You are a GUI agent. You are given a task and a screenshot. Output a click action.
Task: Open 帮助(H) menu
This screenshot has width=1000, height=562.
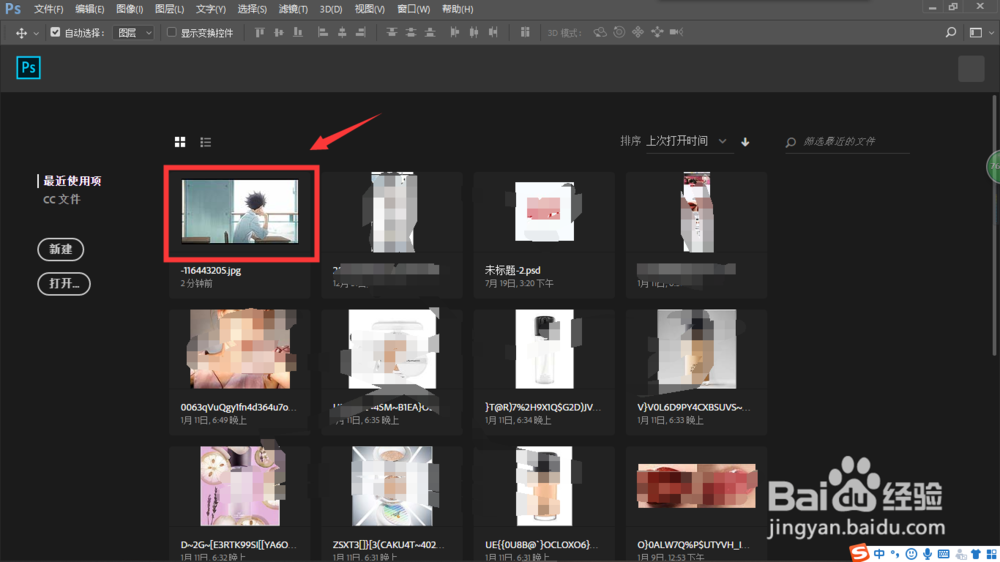coord(457,9)
